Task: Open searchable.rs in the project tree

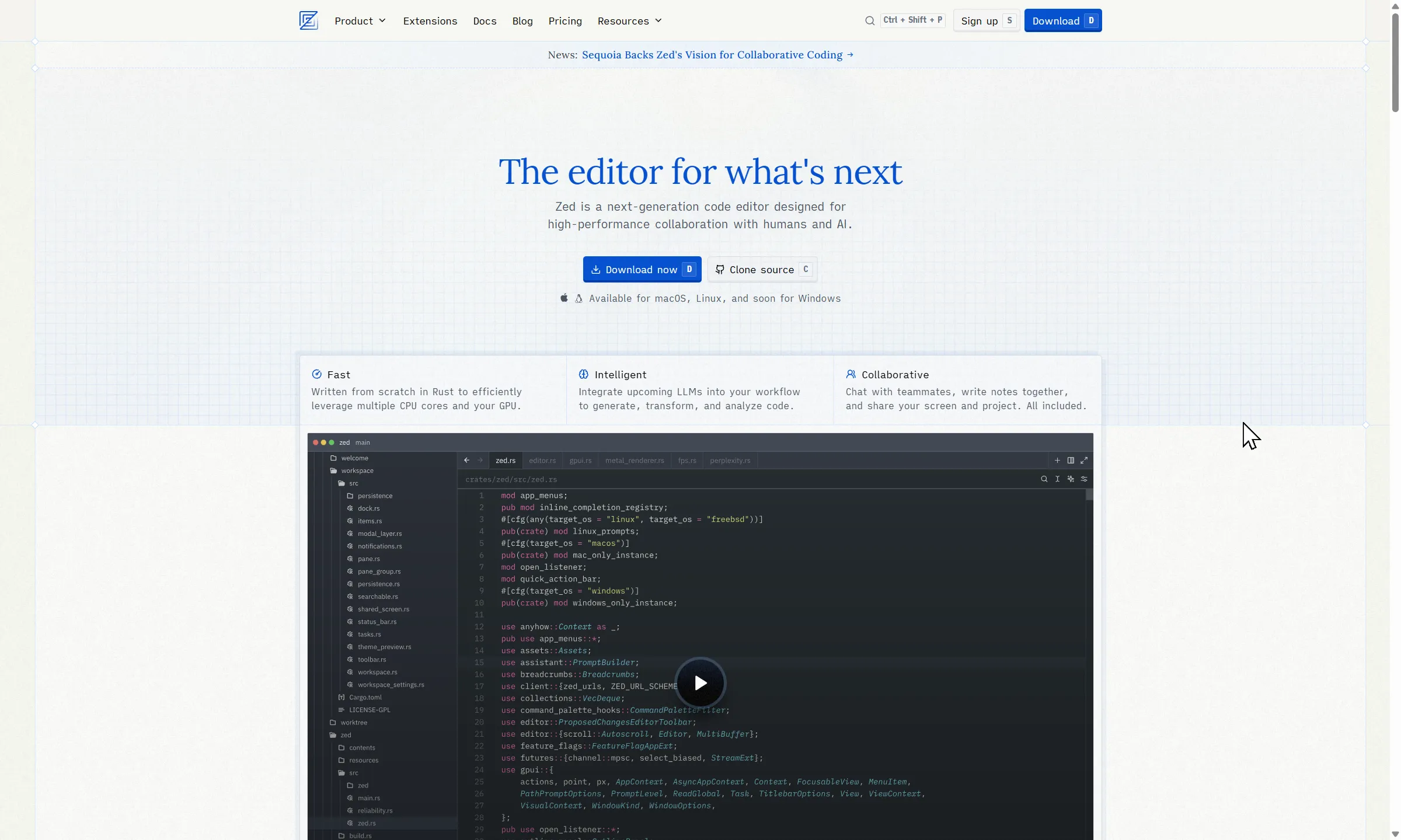Action: click(372, 597)
